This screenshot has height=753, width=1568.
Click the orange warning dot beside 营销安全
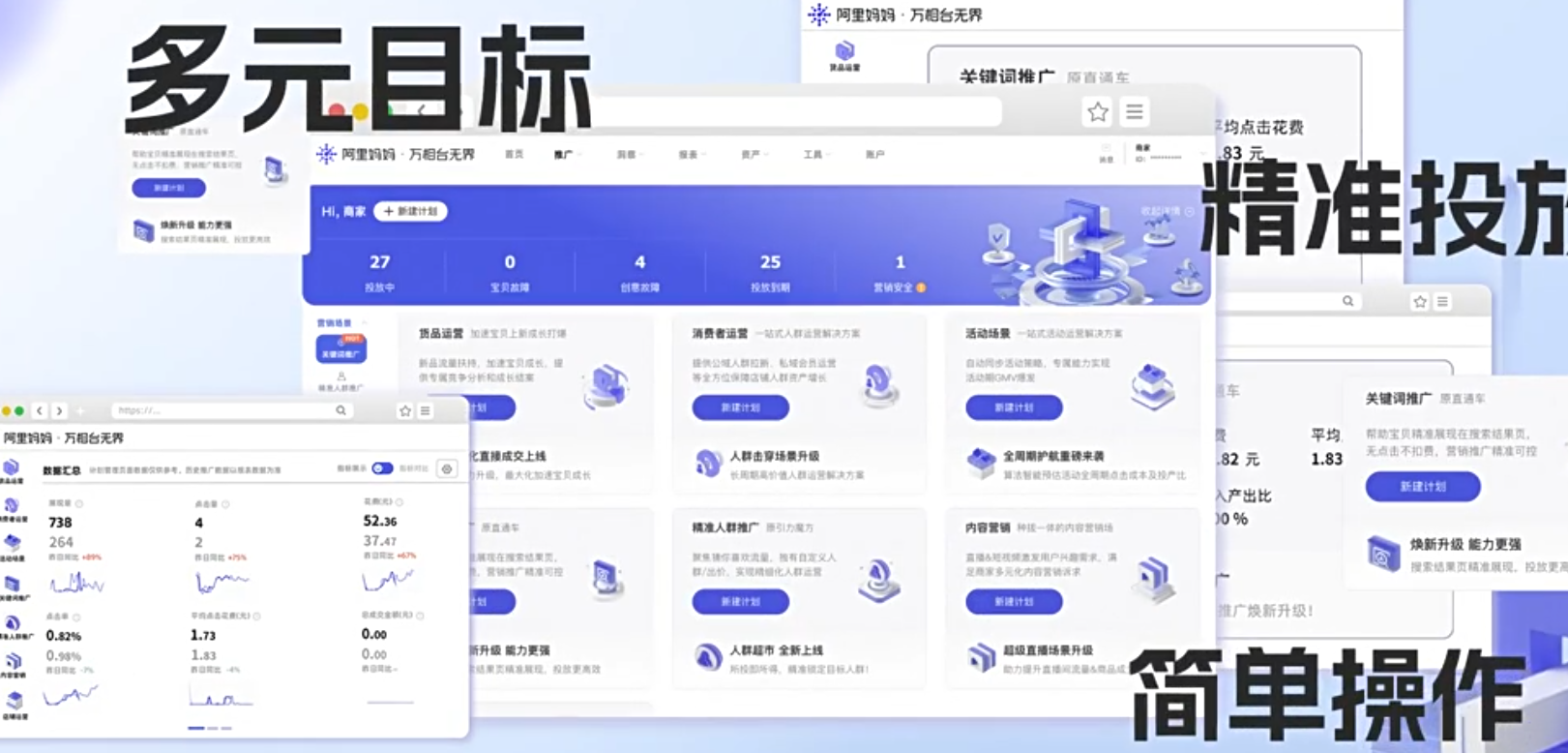921,287
